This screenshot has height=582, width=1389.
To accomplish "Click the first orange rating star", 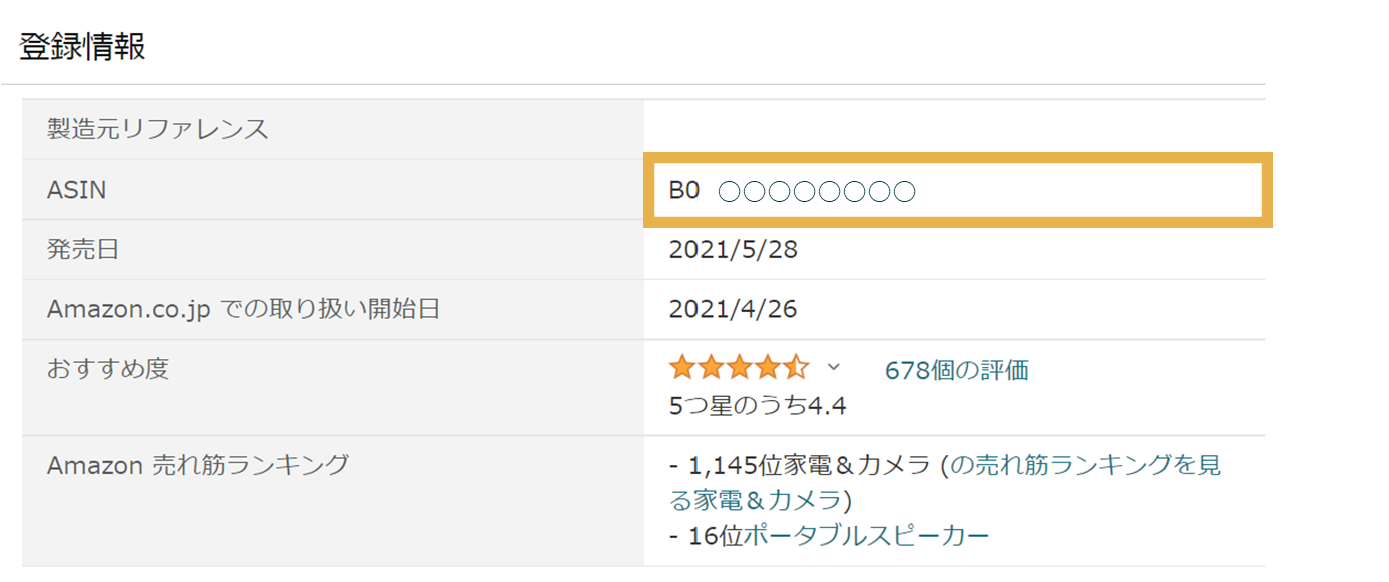I will click(x=682, y=368).
